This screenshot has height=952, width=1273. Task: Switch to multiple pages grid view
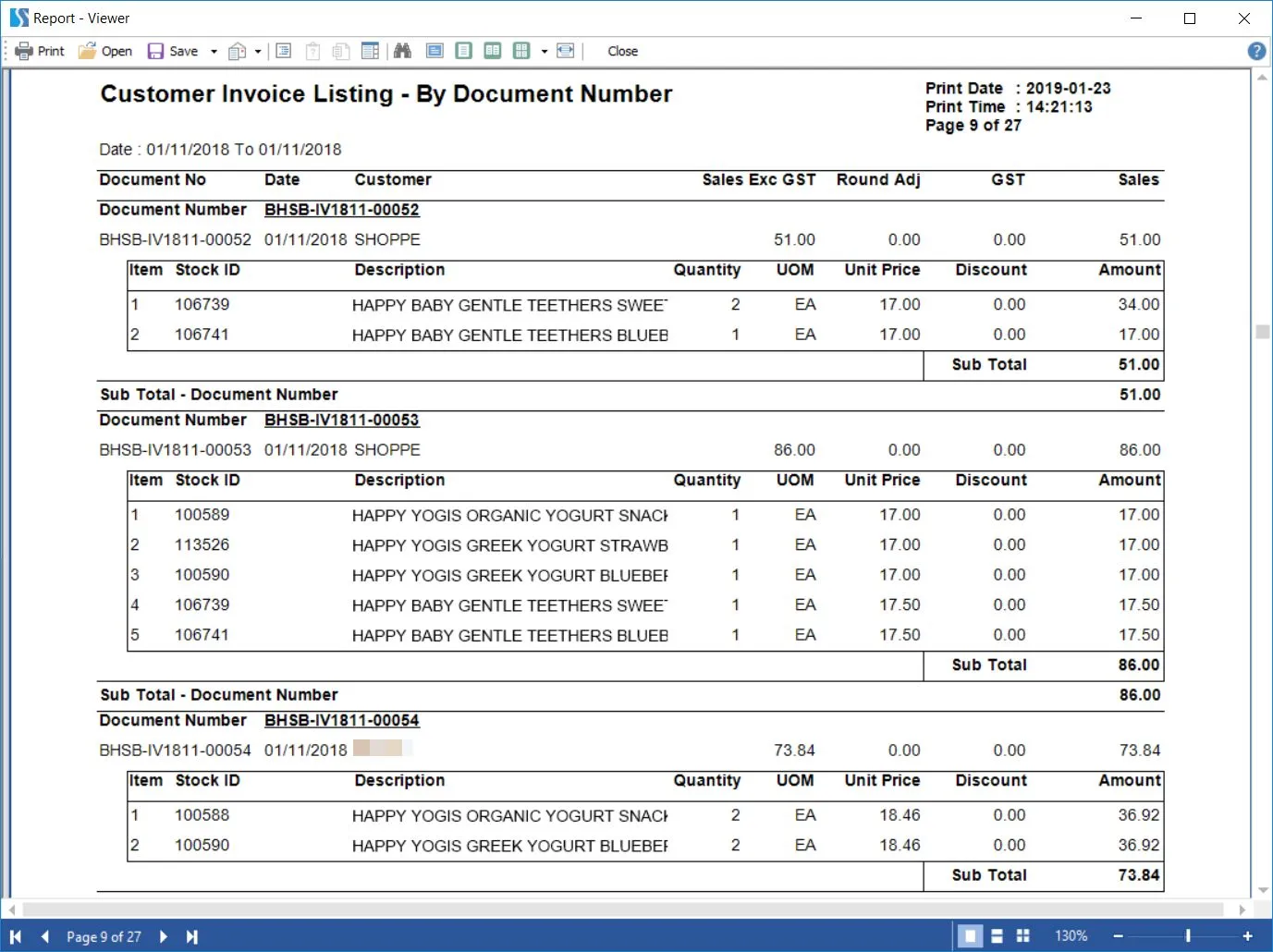pos(1022,936)
